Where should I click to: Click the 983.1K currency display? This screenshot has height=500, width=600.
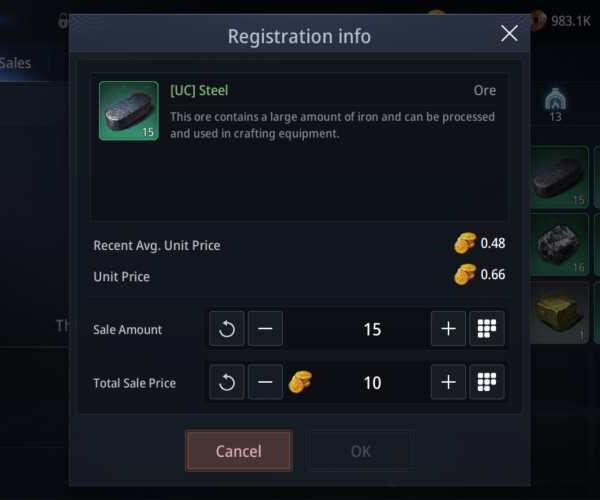pyautogui.click(x=561, y=20)
